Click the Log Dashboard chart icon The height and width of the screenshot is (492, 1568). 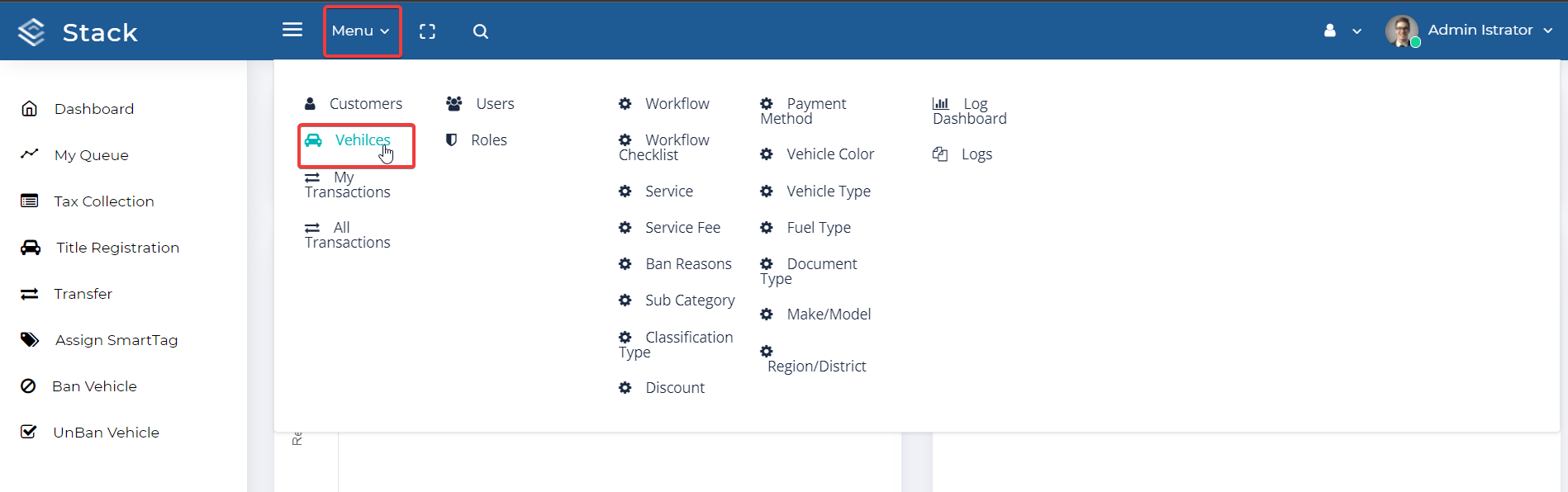[x=940, y=103]
